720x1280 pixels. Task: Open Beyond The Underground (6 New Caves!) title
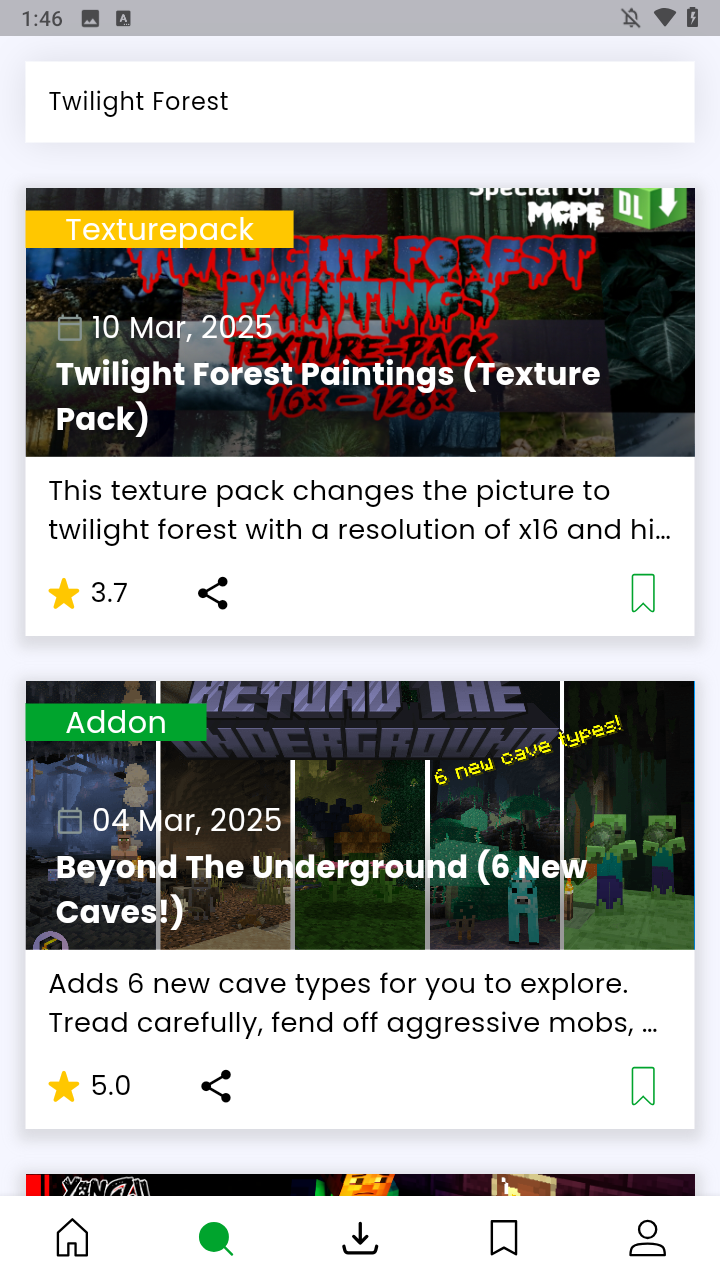click(321, 889)
